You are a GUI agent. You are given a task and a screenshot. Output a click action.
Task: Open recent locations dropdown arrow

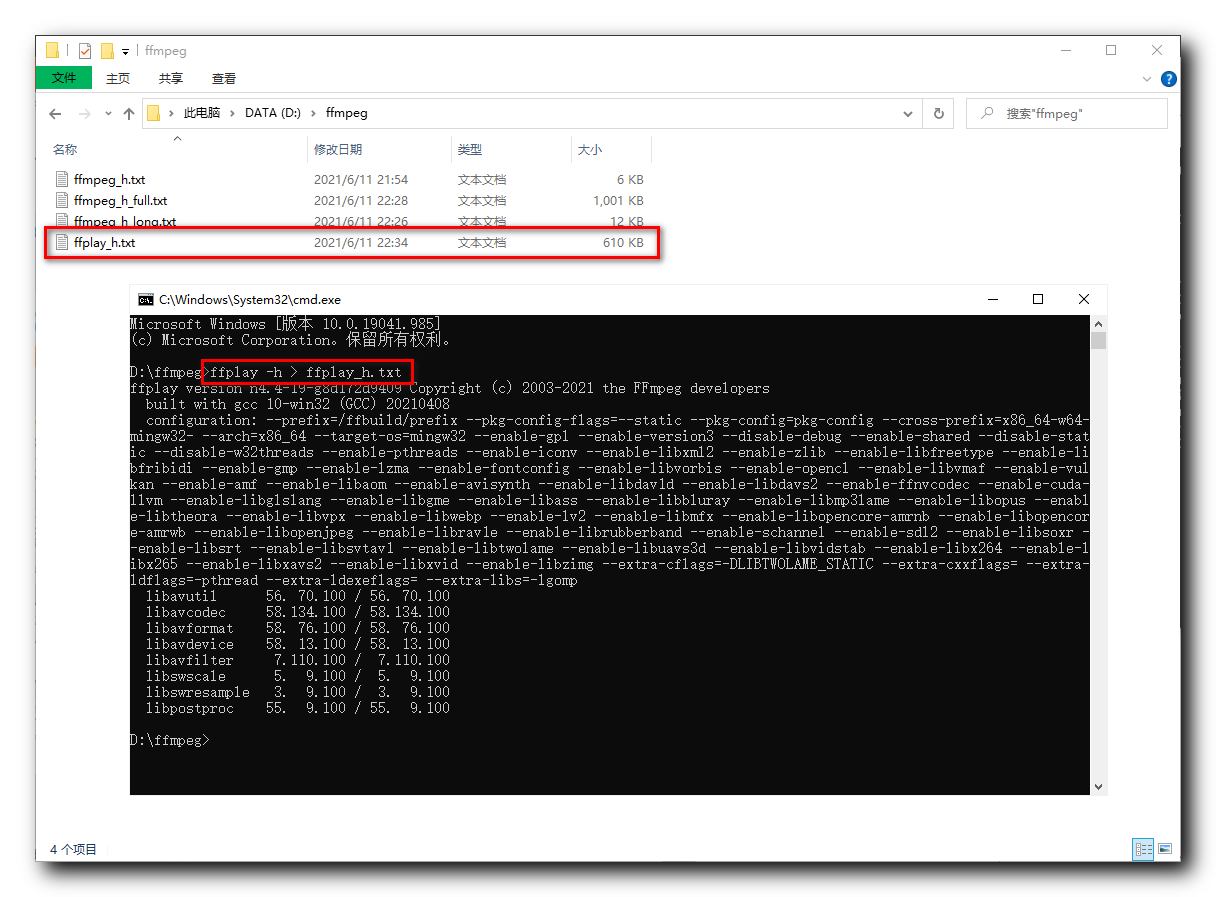tap(109, 114)
